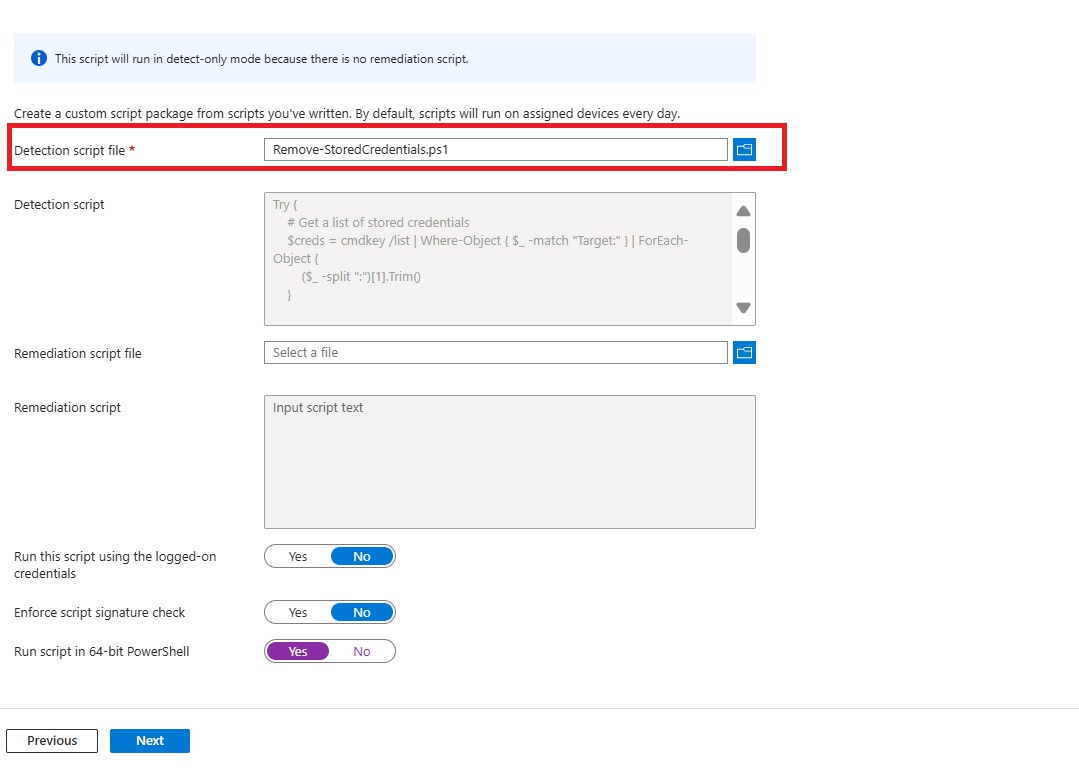Click the Select a file remediation field
1079x771 pixels.
495,352
